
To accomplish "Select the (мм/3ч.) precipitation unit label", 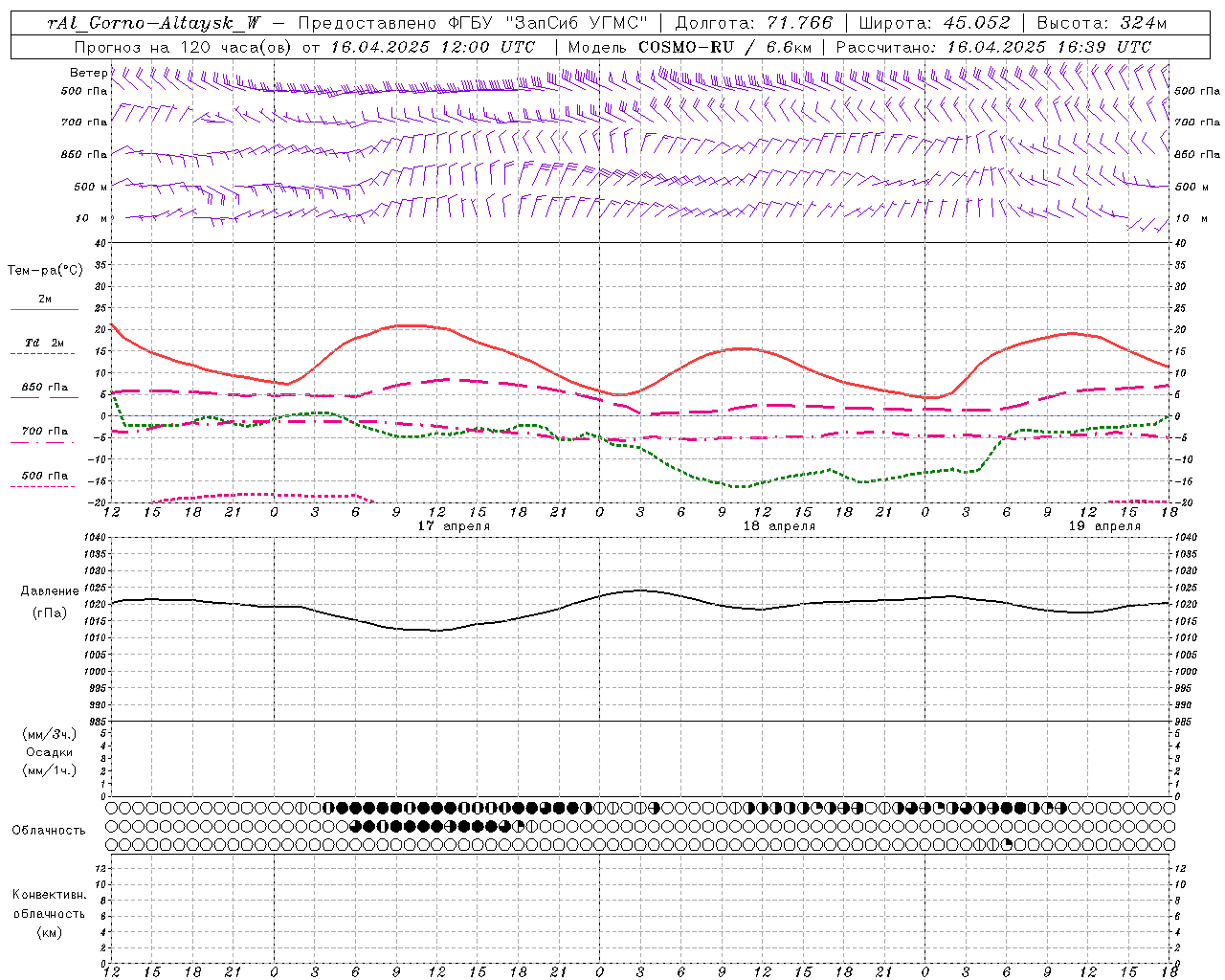I will pos(50,735).
